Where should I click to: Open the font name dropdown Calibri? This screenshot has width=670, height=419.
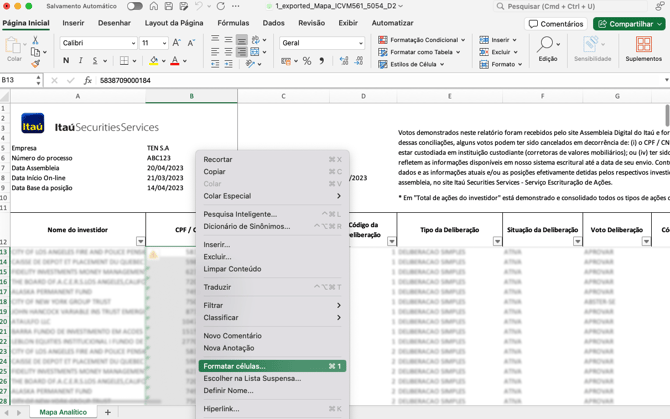(x=98, y=43)
